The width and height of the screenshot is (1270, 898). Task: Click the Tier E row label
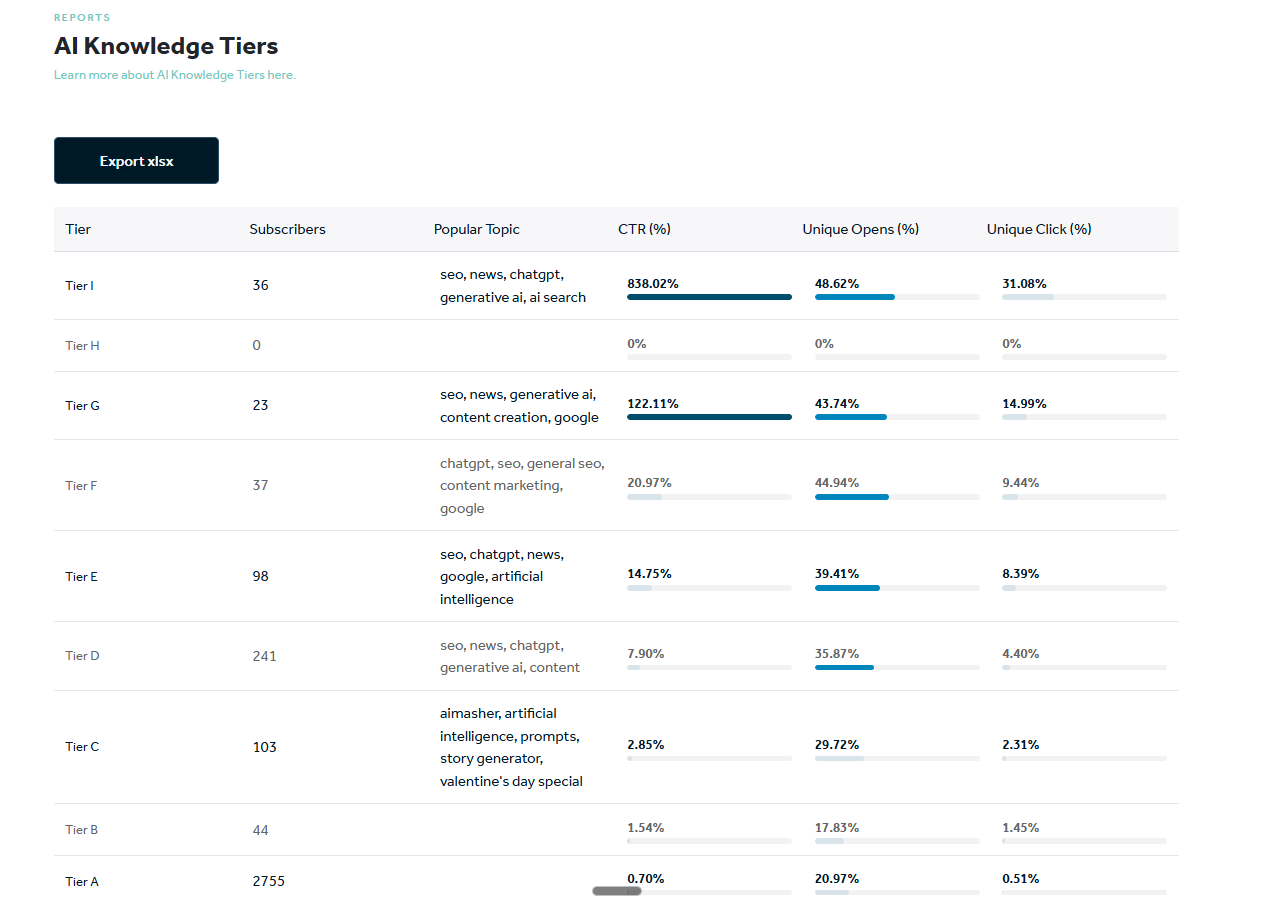81,577
